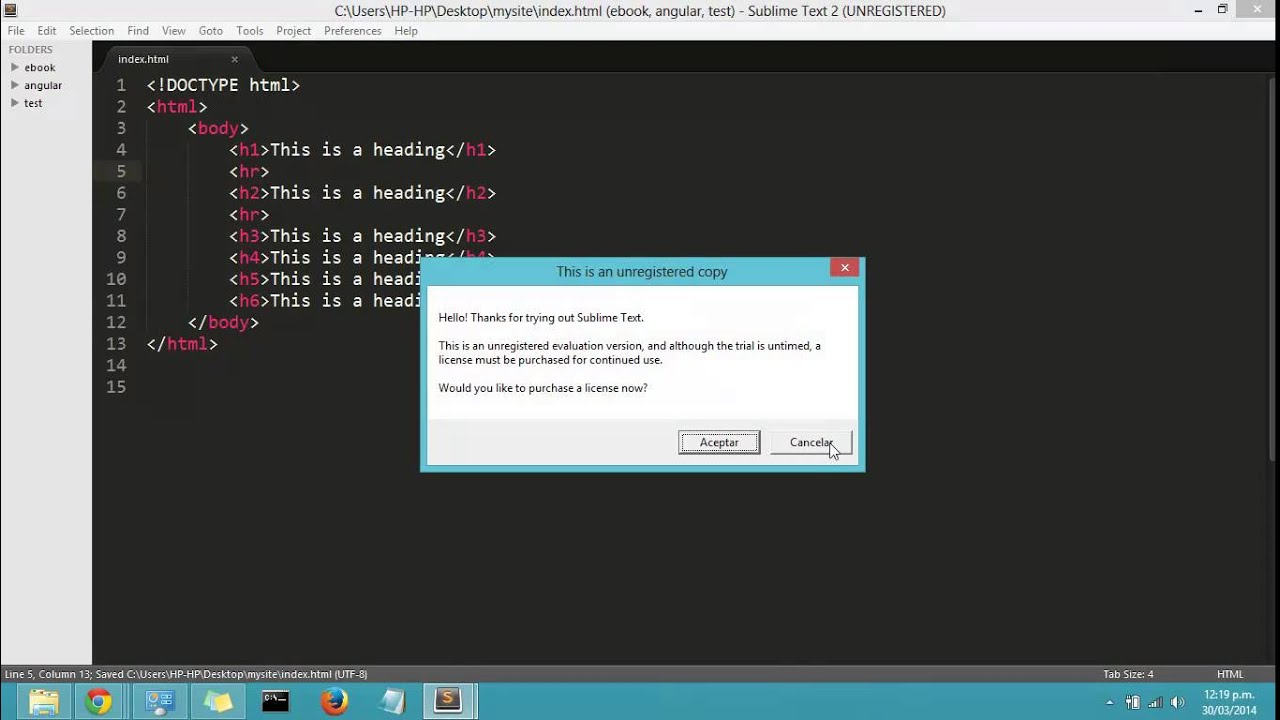Minimize the Sublime Text window
The image size is (1280, 720).
(x=1199, y=10)
